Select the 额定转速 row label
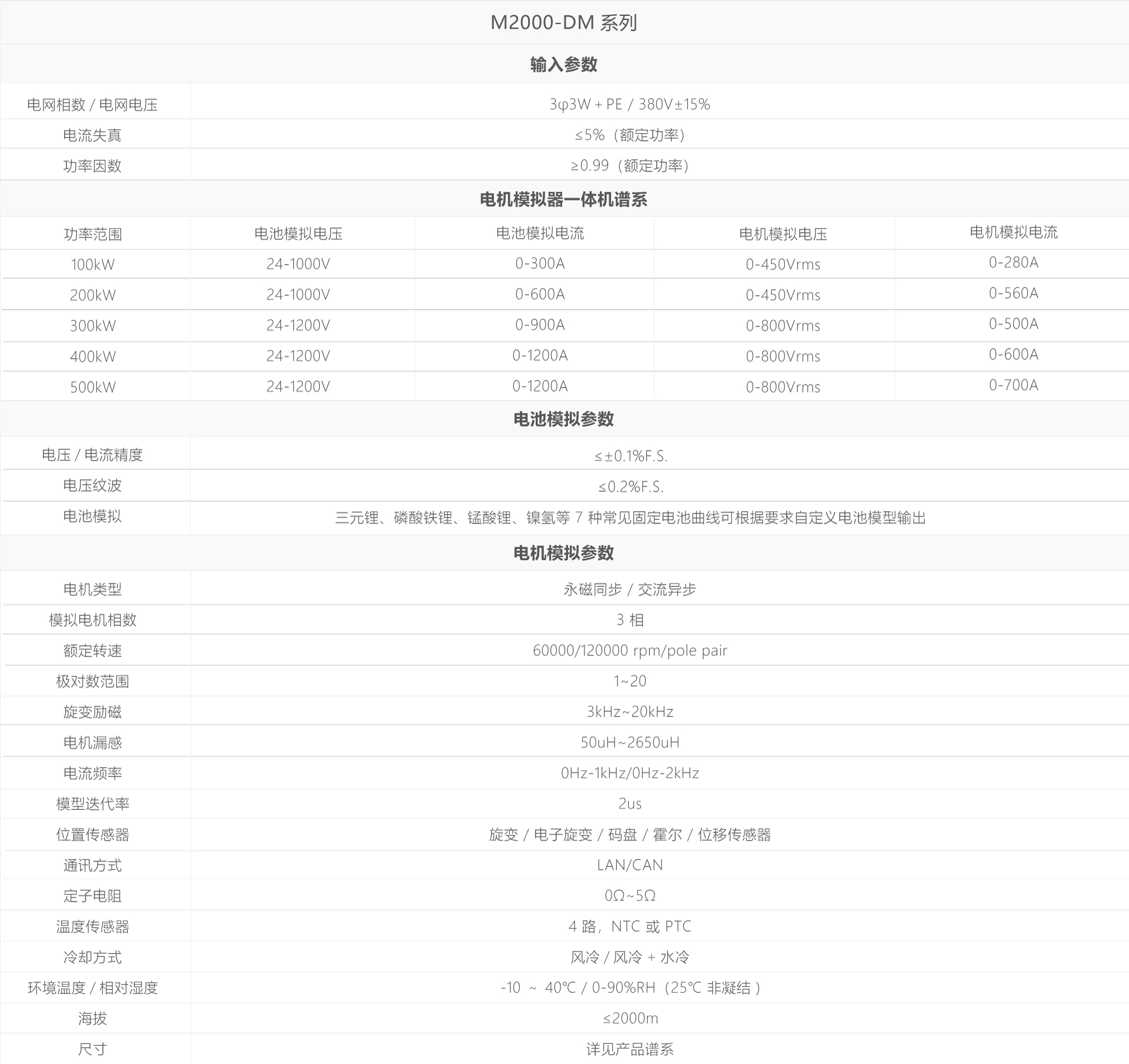 point(93,651)
